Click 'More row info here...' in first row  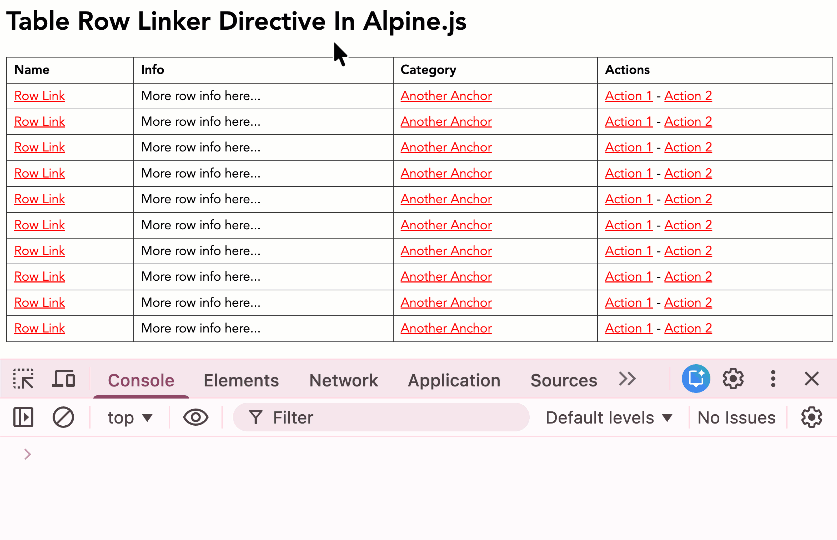click(201, 96)
